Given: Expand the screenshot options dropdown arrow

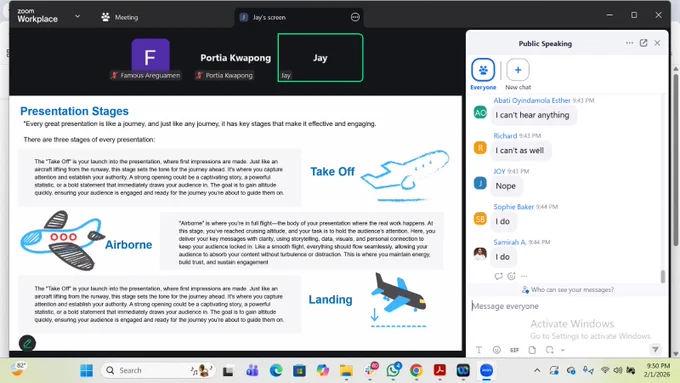Looking at the screenshot, I should pyautogui.click(x=562, y=350).
